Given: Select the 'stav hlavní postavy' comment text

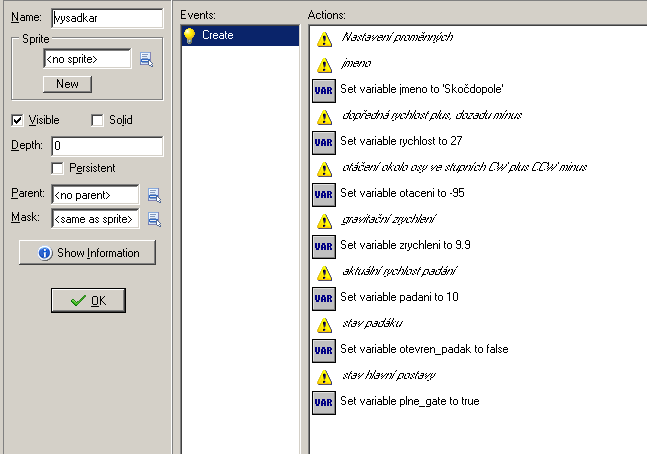Looking at the screenshot, I should click(389, 375).
